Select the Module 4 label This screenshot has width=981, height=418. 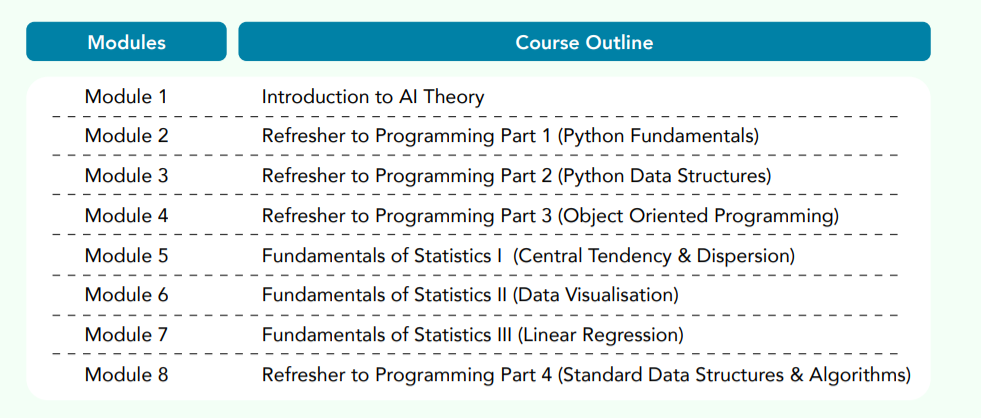126,216
